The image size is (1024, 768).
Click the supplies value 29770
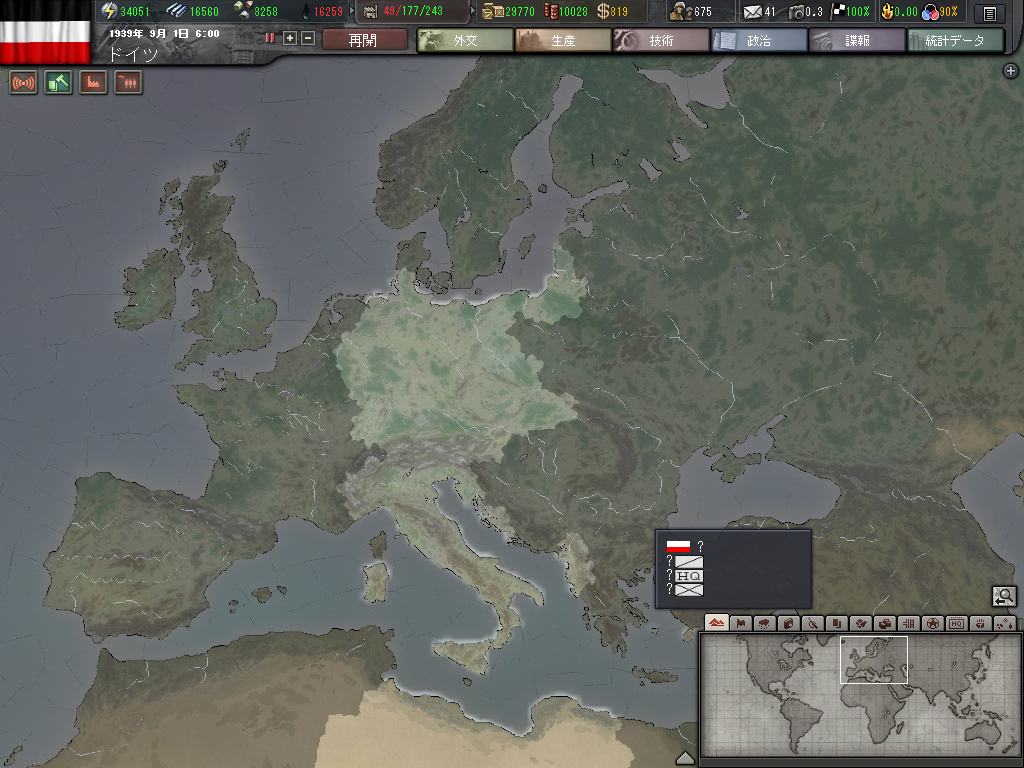coord(520,12)
